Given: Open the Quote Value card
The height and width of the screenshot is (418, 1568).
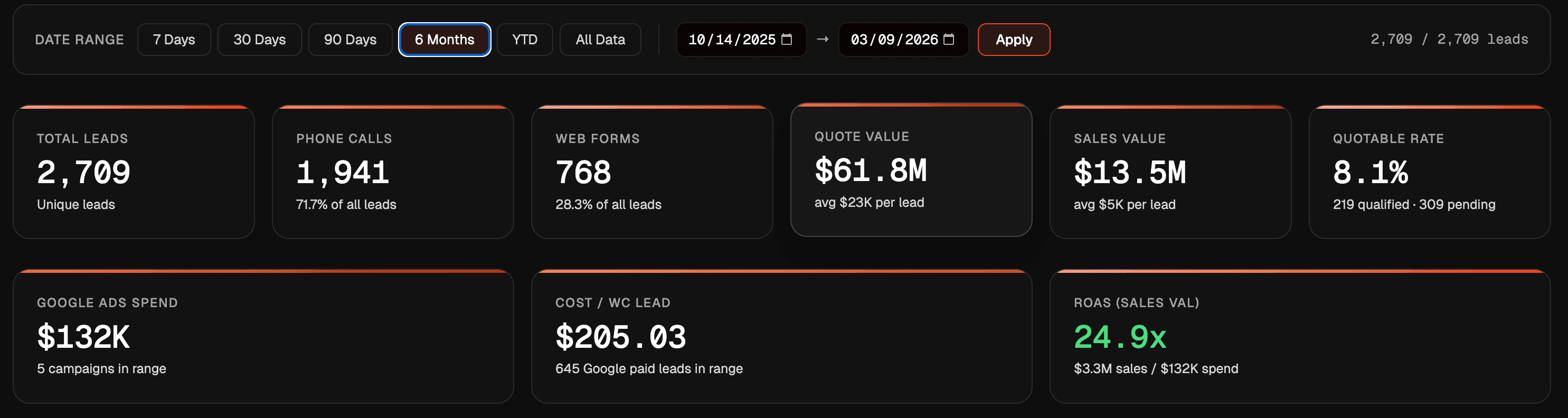Looking at the screenshot, I should [x=911, y=170].
